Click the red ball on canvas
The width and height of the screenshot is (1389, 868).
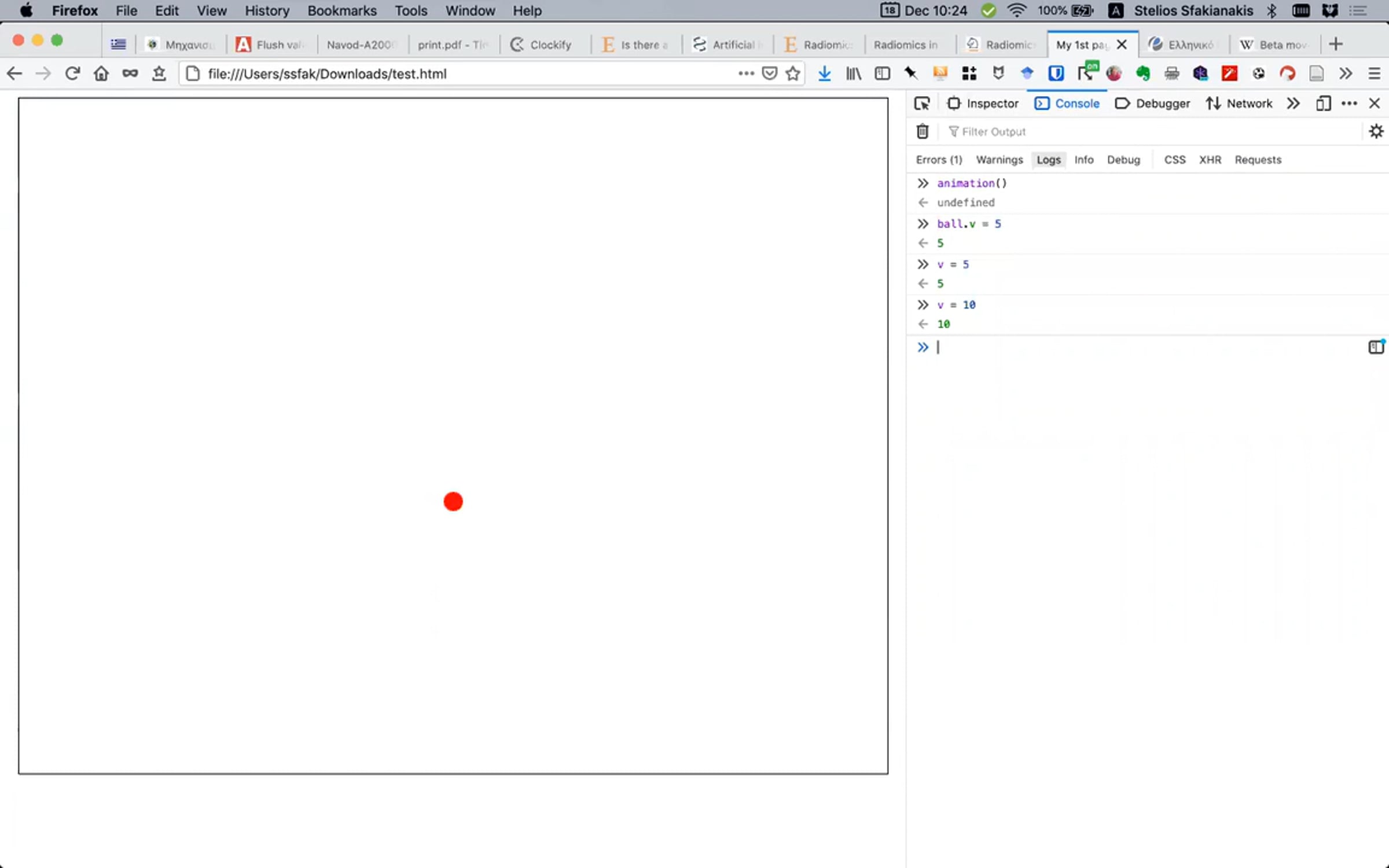453,501
